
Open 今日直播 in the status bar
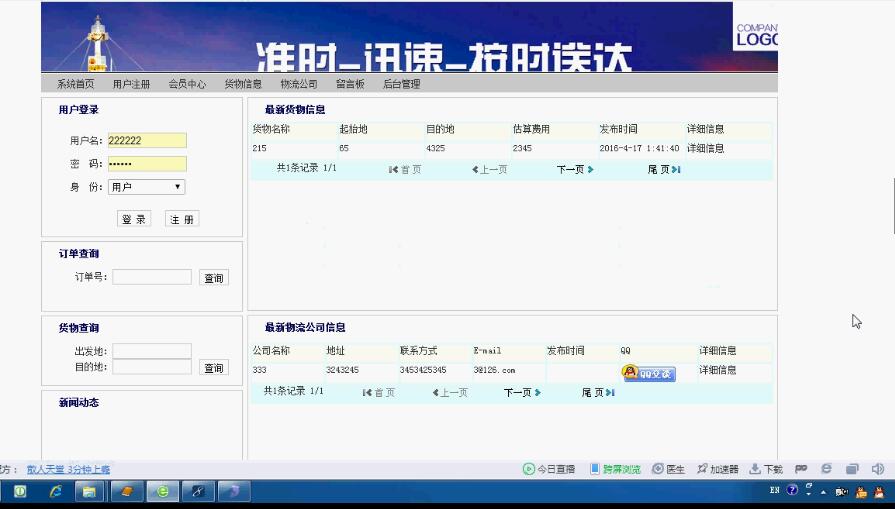click(549, 469)
